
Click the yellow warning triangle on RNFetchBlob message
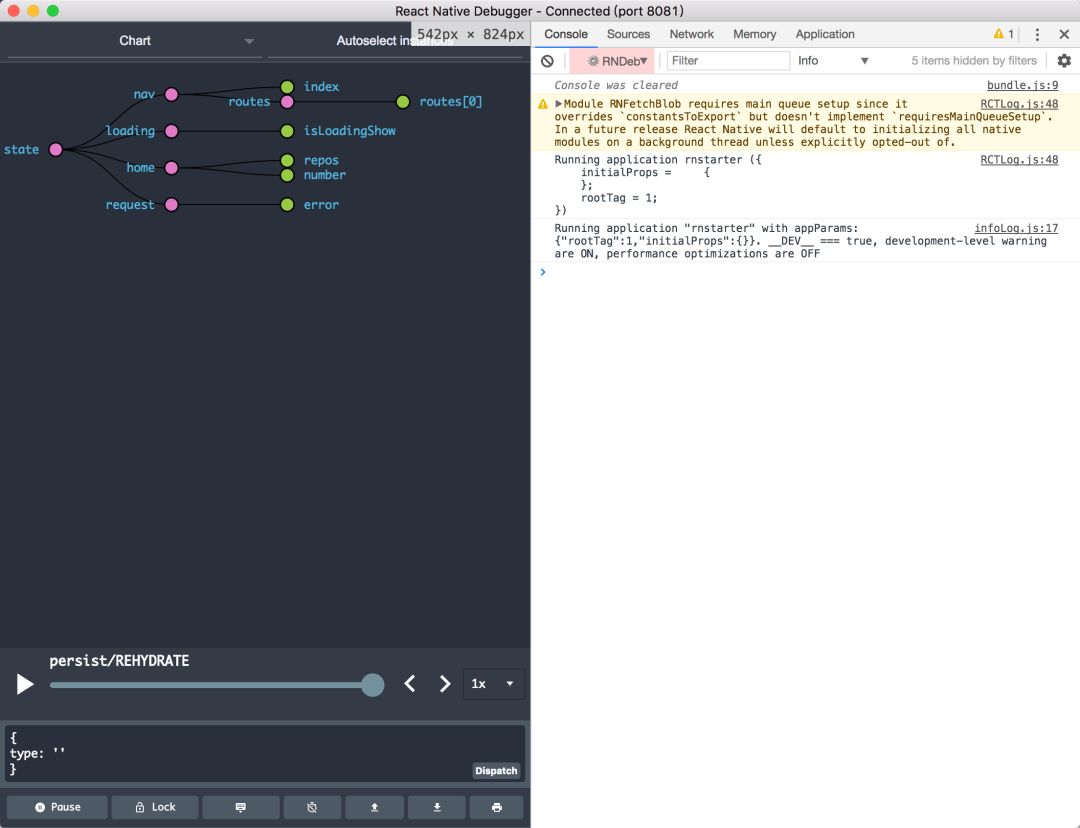(543, 104)
